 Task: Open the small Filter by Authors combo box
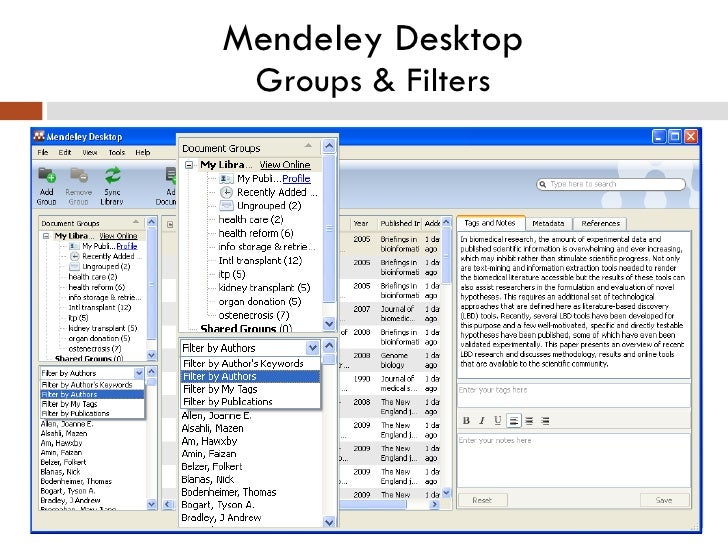coord(92,373)
